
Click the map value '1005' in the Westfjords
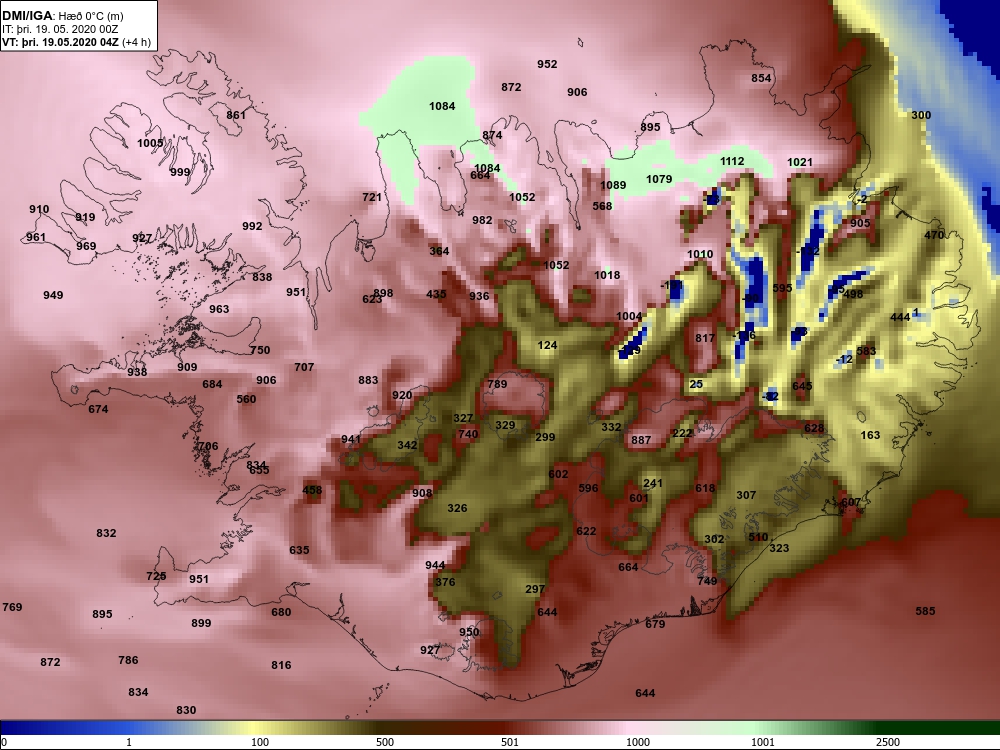click(x=150, y=143)
